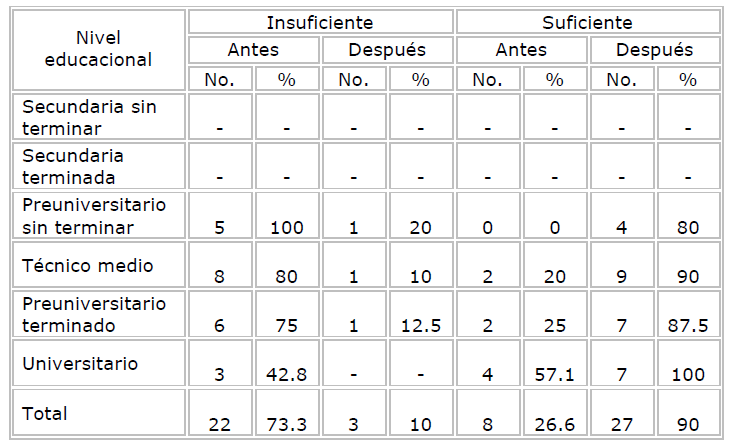733x447 pixels.
Task: Click "Antes" subheader under Suficiente
Action: 521,50
